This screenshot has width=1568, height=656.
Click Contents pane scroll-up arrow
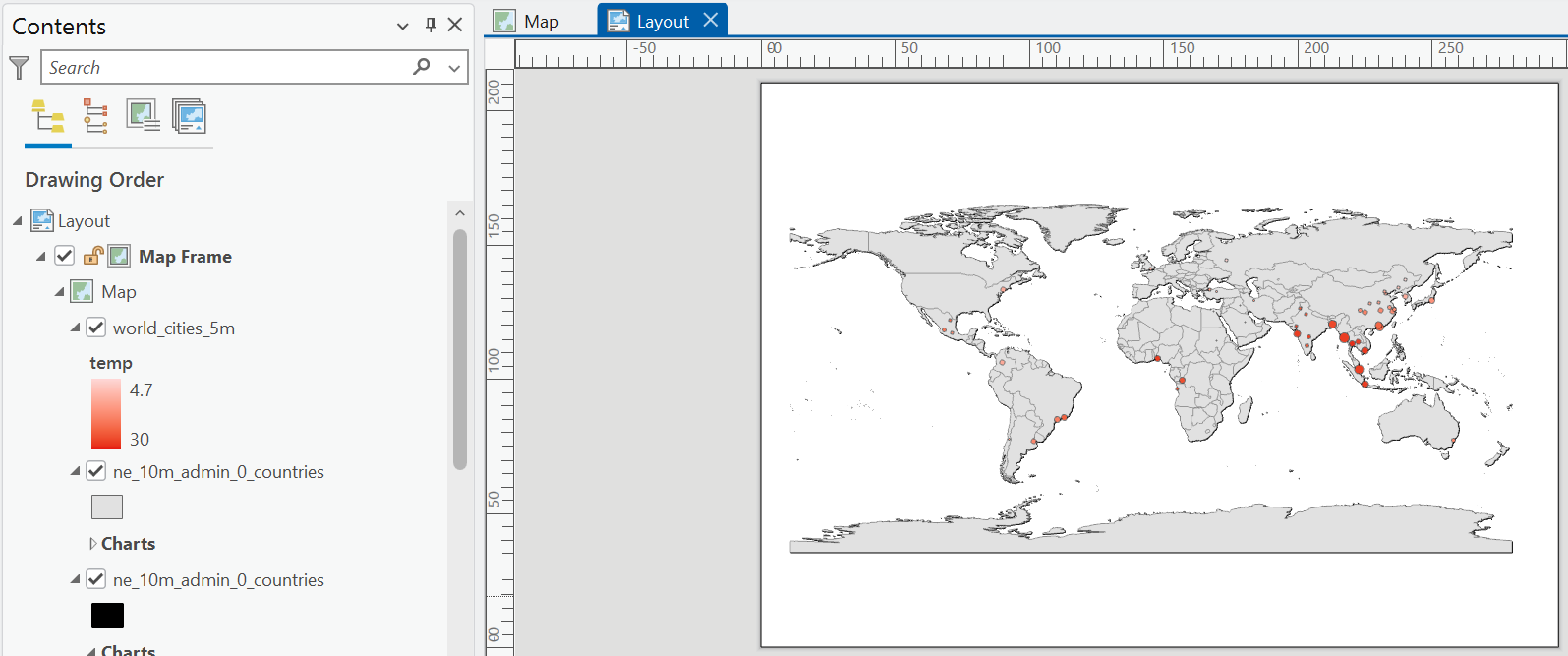pos(460,213)
